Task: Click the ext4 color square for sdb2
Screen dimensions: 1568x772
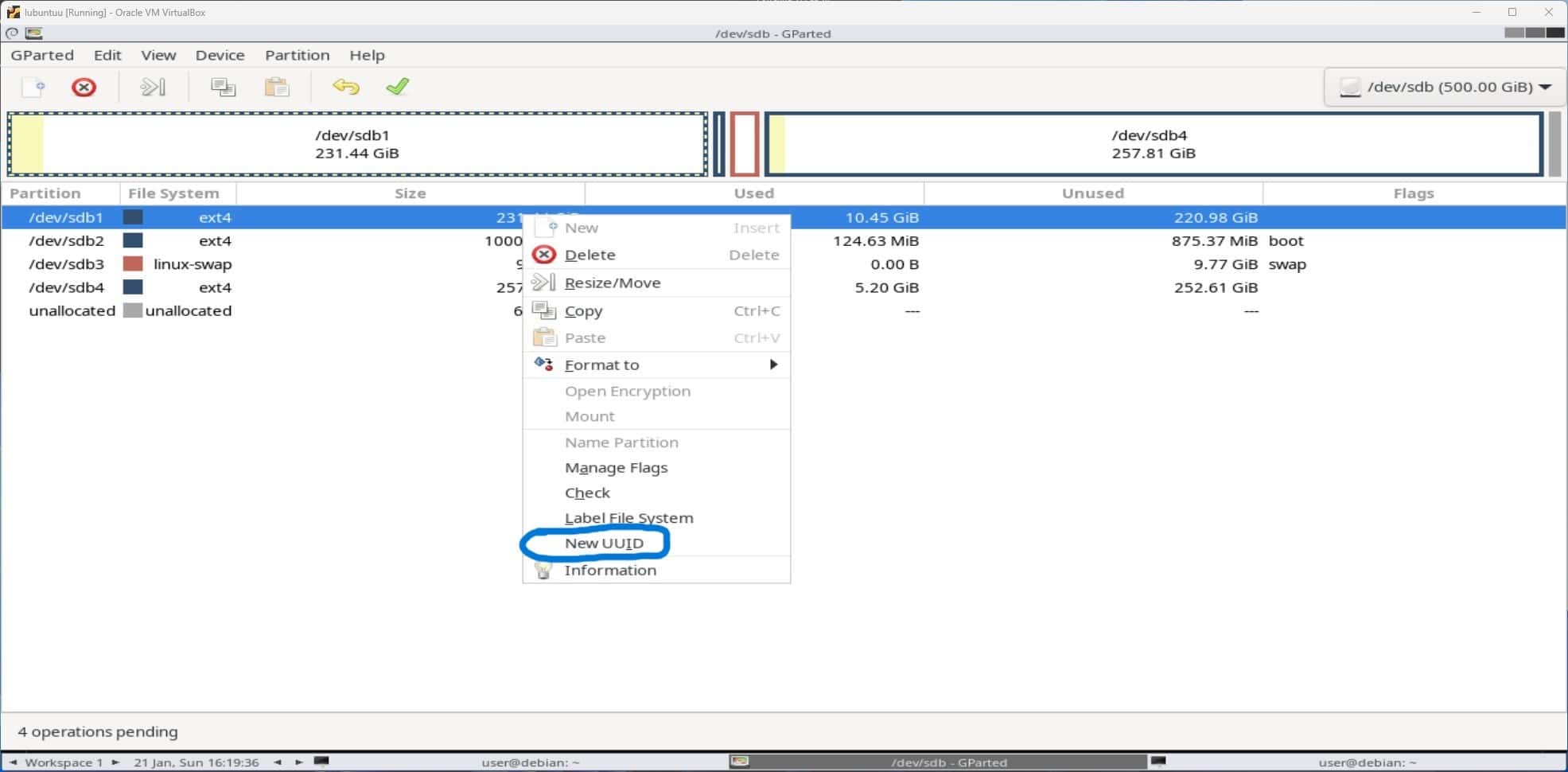Action: pyautogui.click(x=133, y=240)
